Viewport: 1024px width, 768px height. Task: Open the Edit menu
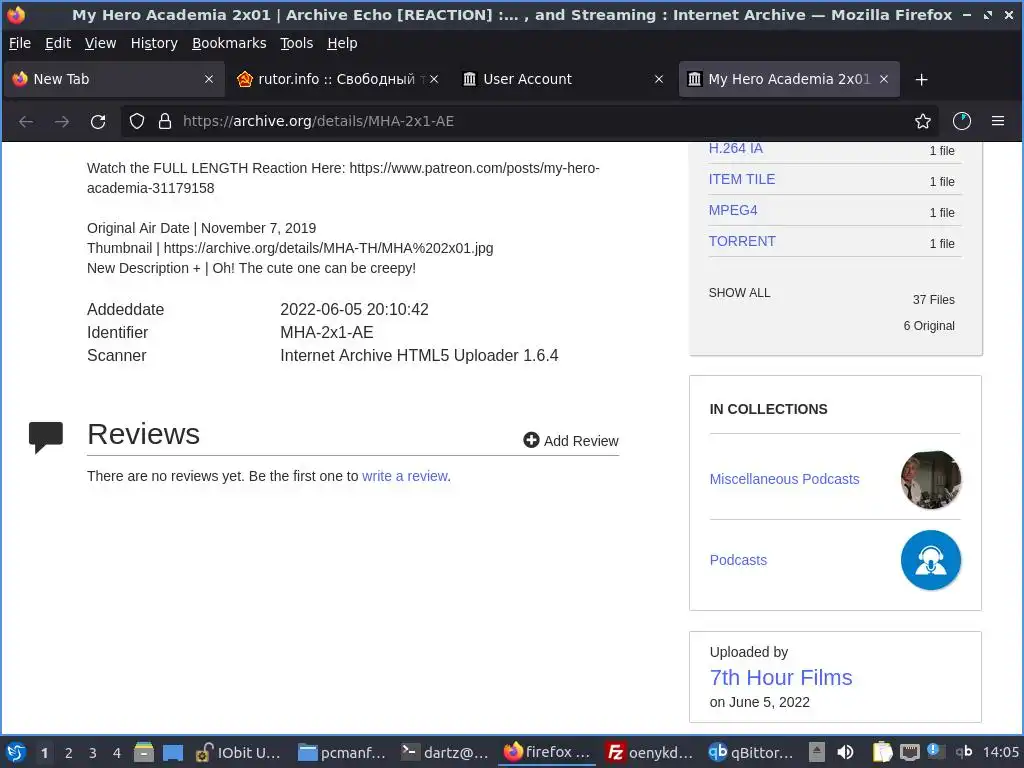click(x=57, y=43)
